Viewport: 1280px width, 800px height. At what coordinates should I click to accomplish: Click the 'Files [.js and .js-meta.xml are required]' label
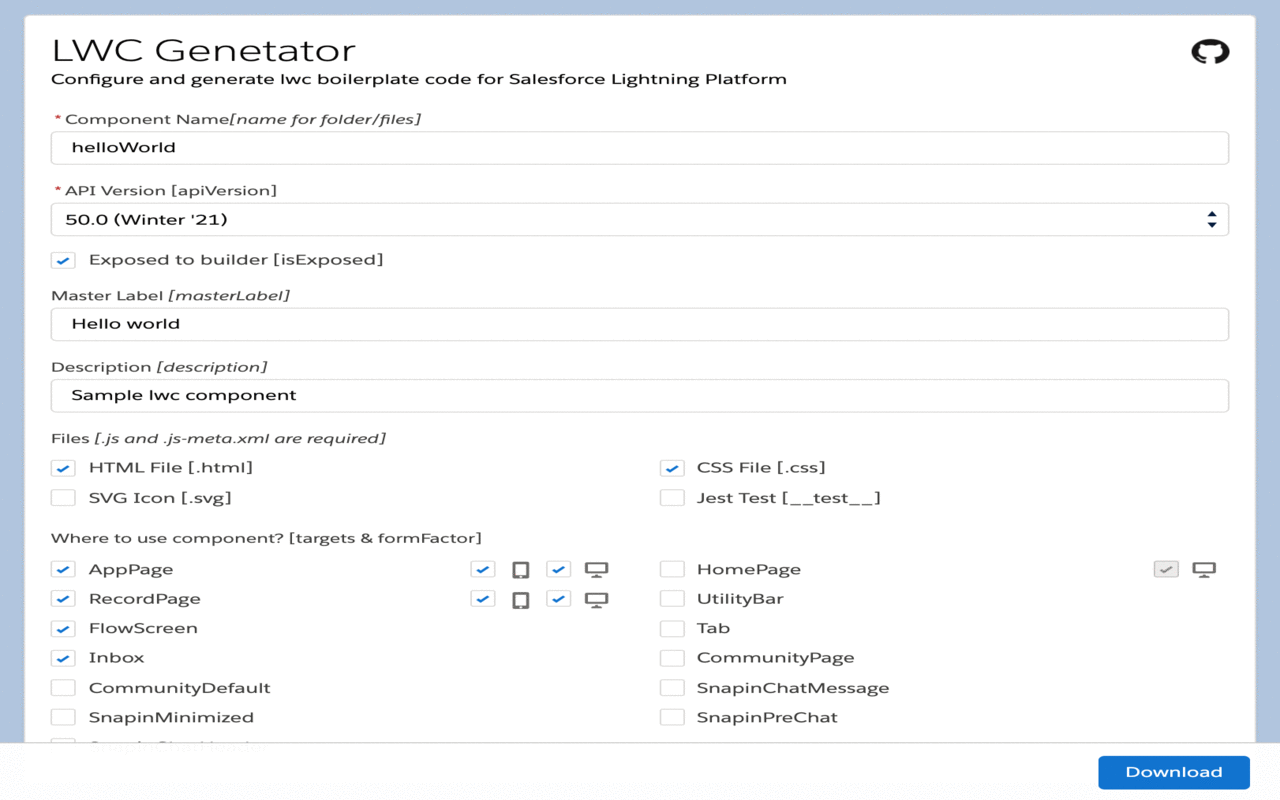click(218, 439)
